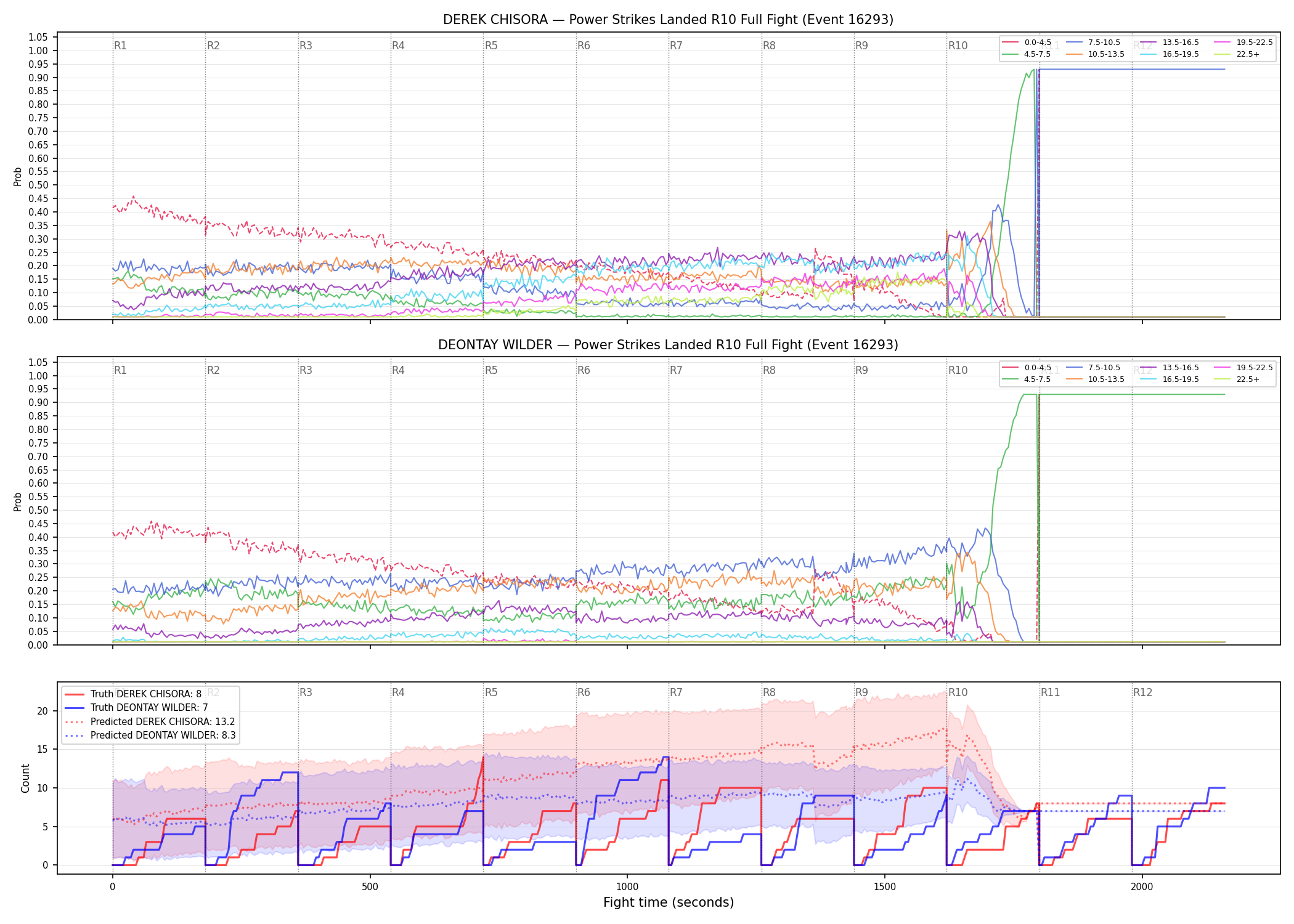
Task: Select the 22.5+ legend entry in Chisora chart
Action: tap(1237, 54)
